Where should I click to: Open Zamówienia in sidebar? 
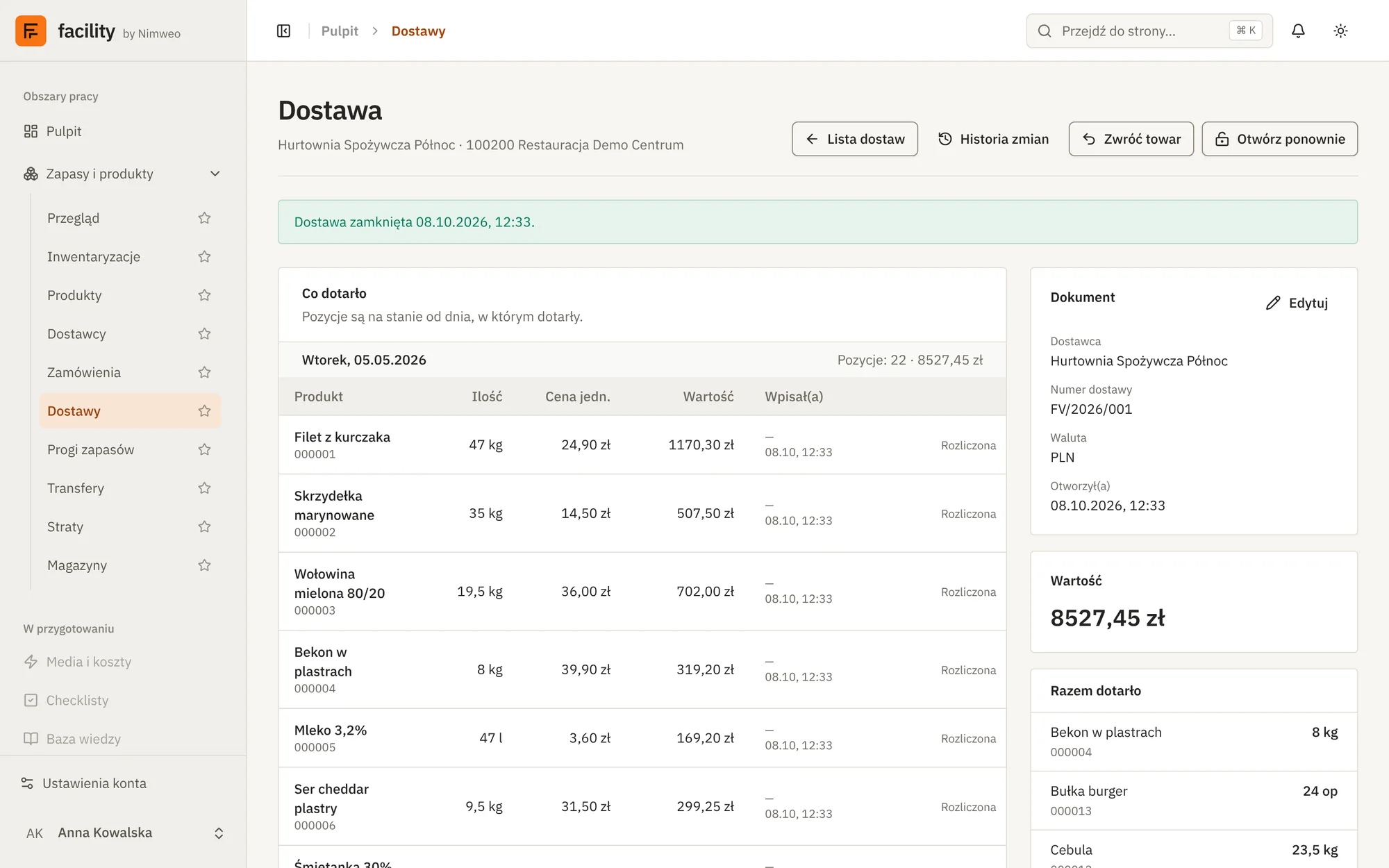click(x=84, y=372)
